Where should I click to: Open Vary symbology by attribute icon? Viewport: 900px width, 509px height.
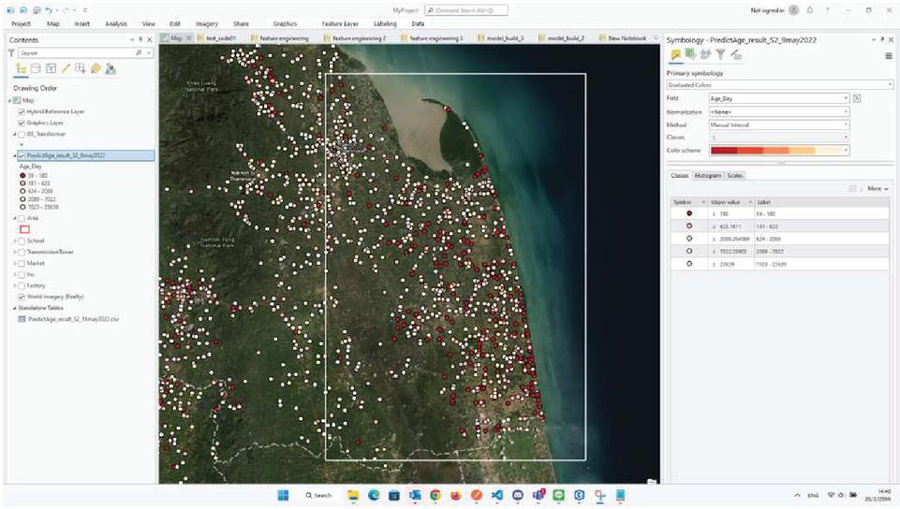(690, 55)
